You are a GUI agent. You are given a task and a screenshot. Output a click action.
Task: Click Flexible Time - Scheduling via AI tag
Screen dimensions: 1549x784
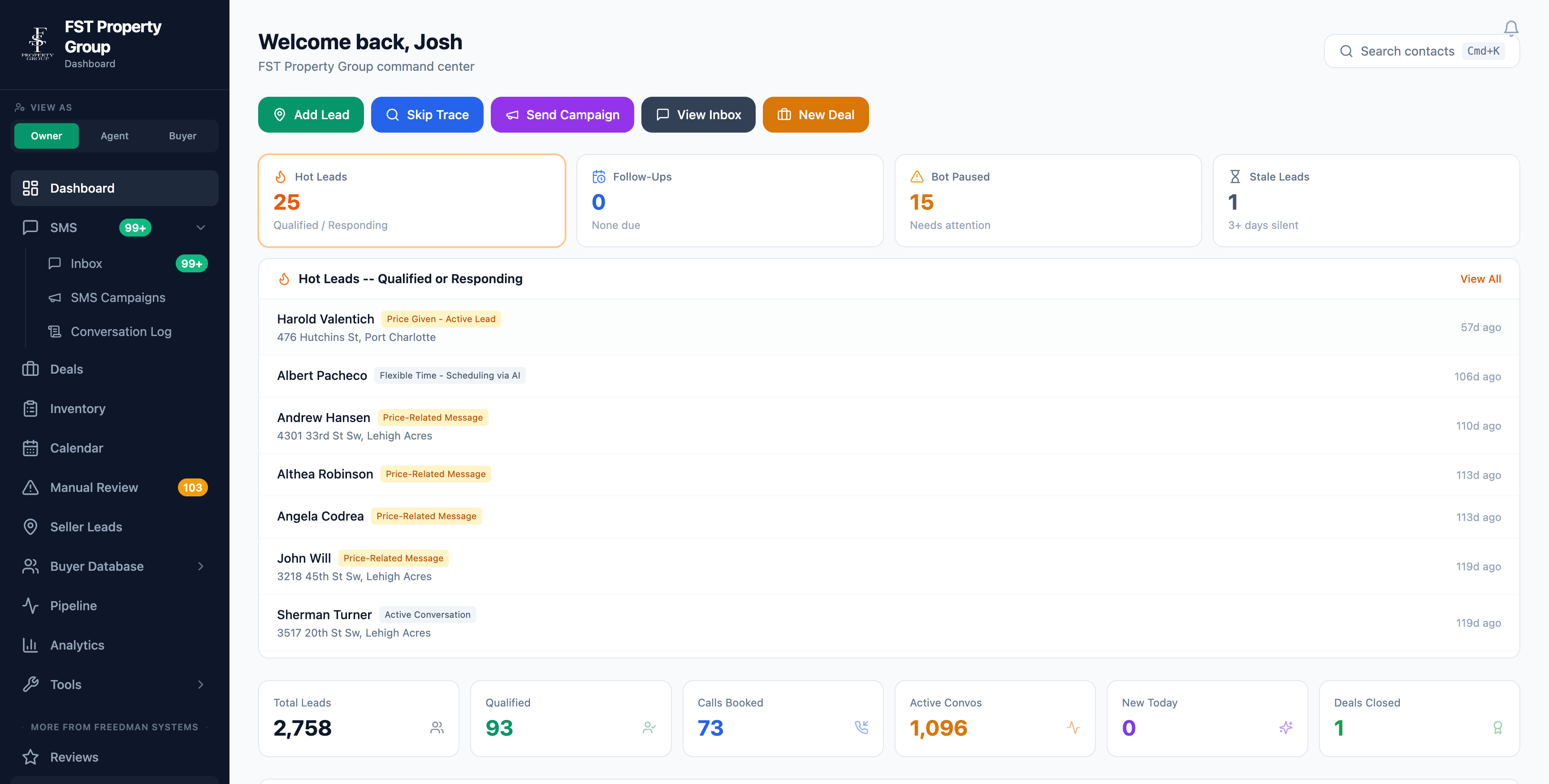[x=450, y=376]
